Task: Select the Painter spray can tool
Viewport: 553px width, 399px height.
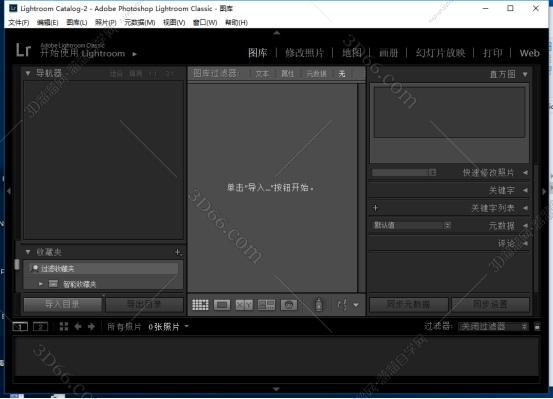Action: point(318,304)
